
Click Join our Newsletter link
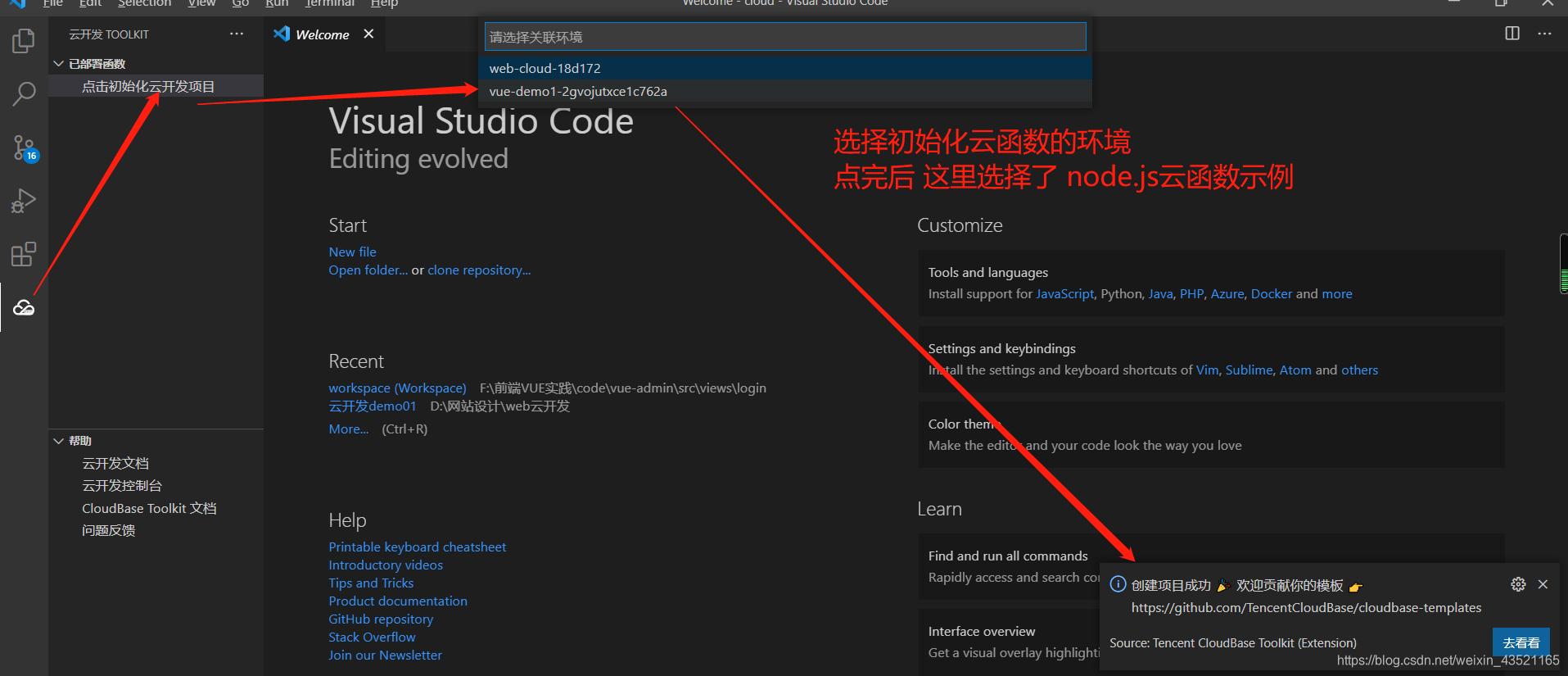pyautogui.click(x=385, y=655)
